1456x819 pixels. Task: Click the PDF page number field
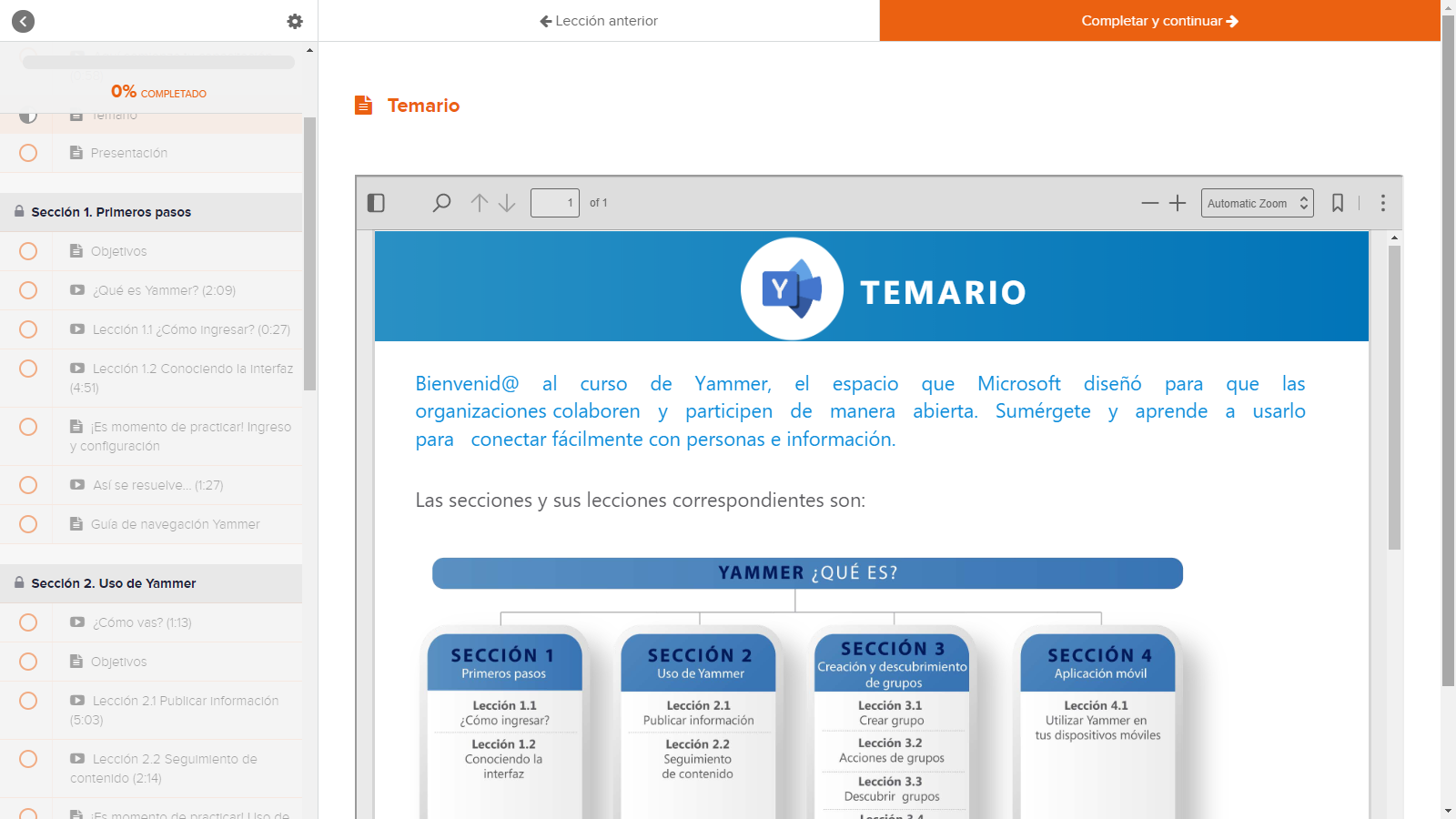(x=555, y=203)
